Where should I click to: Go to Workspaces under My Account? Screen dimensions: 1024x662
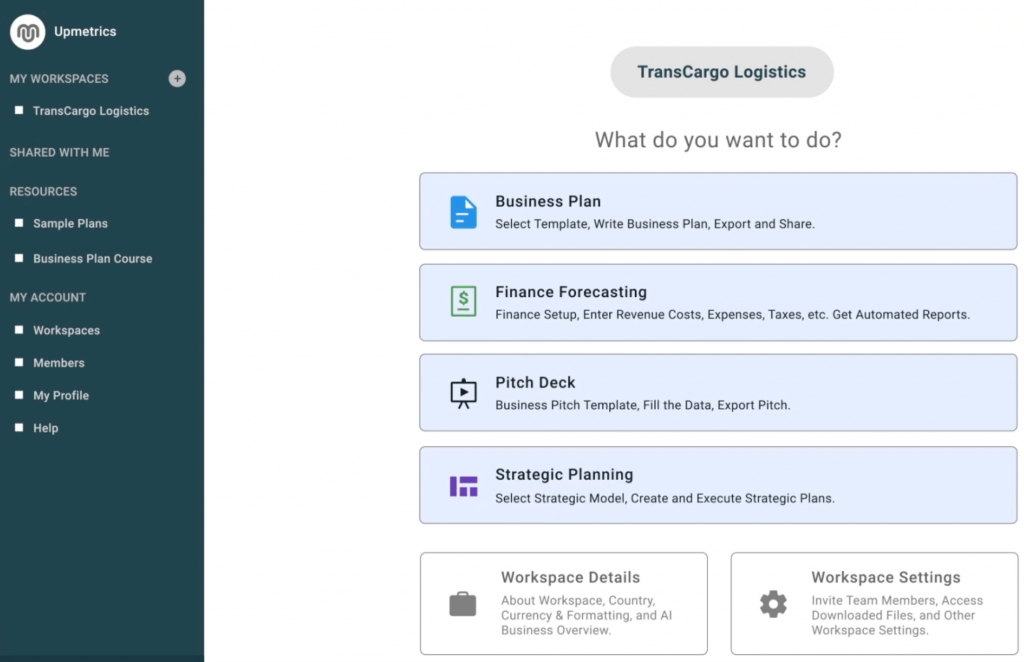(67, 330)
